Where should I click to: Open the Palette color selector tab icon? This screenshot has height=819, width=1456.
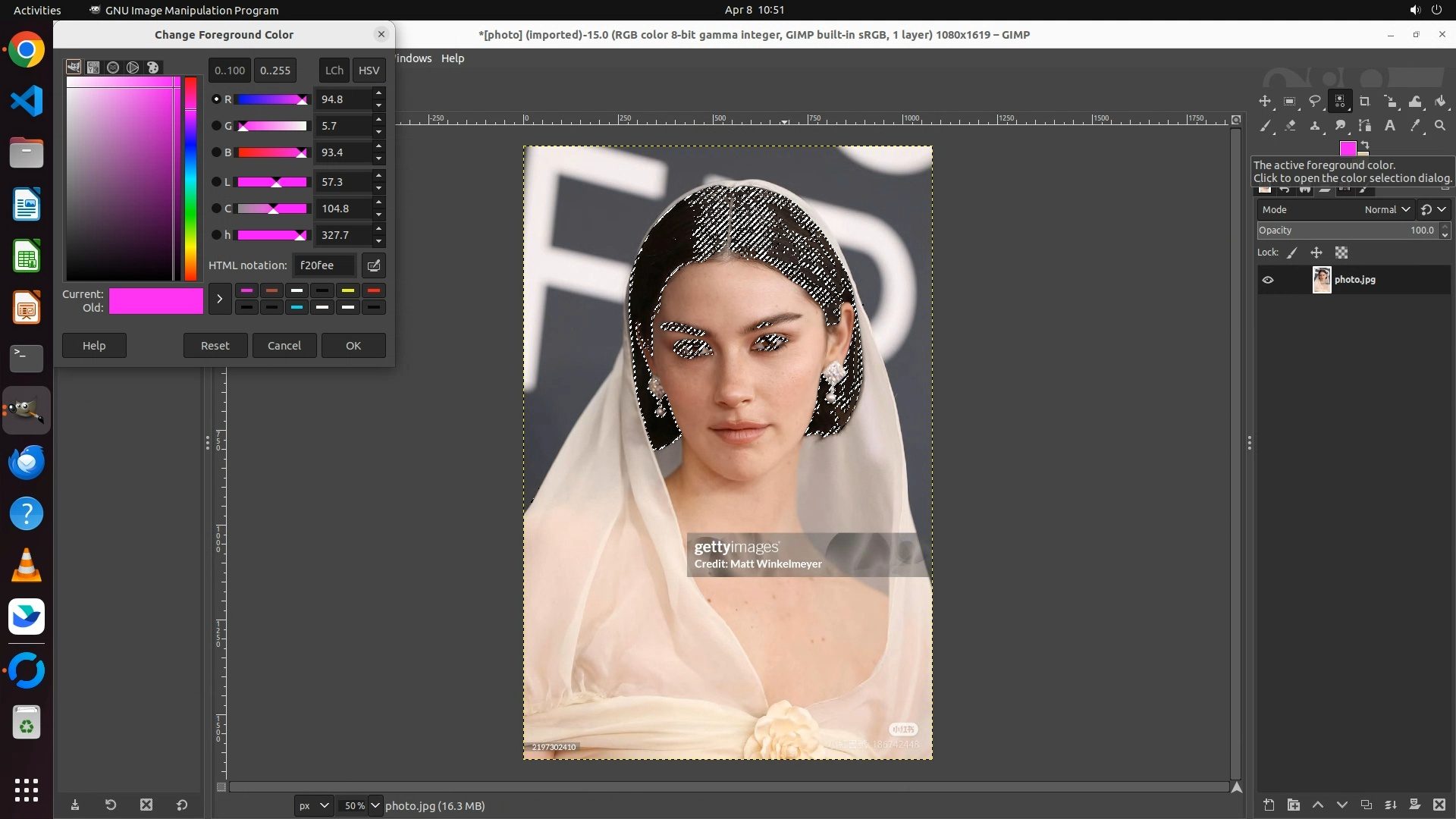(152, 67)
